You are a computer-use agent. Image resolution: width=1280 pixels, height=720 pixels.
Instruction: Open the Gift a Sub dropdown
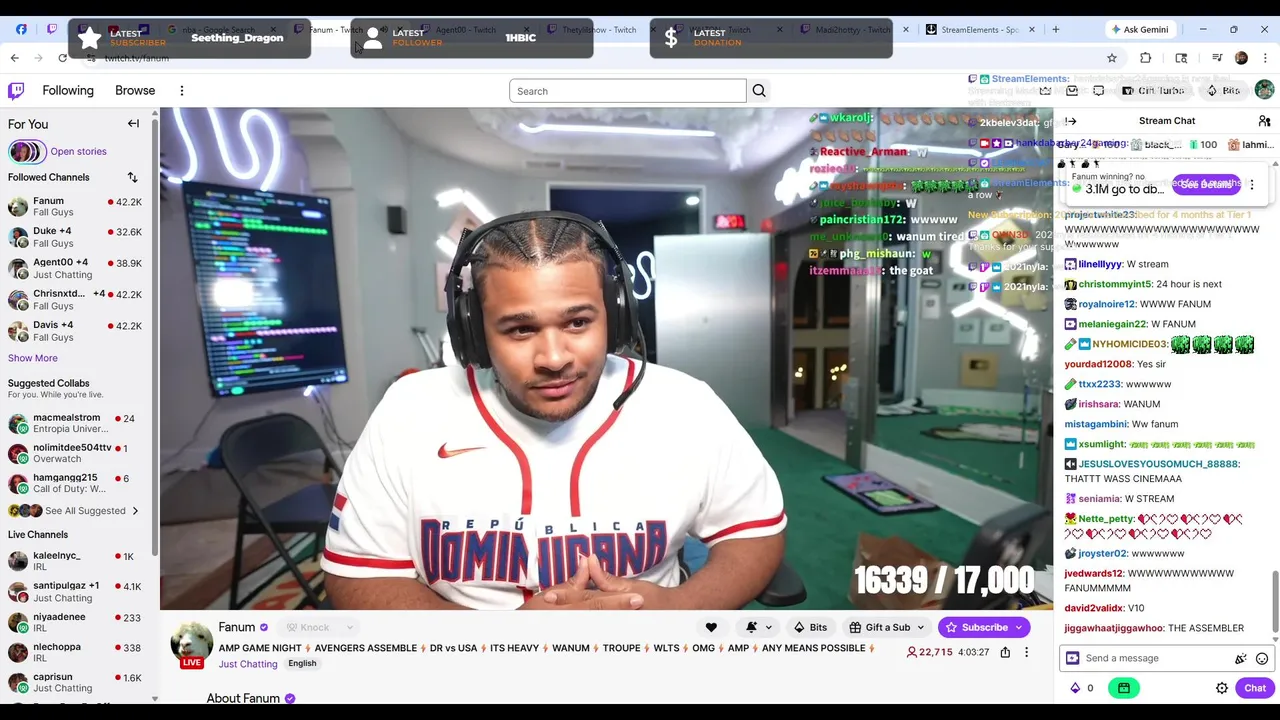point(887,628)
